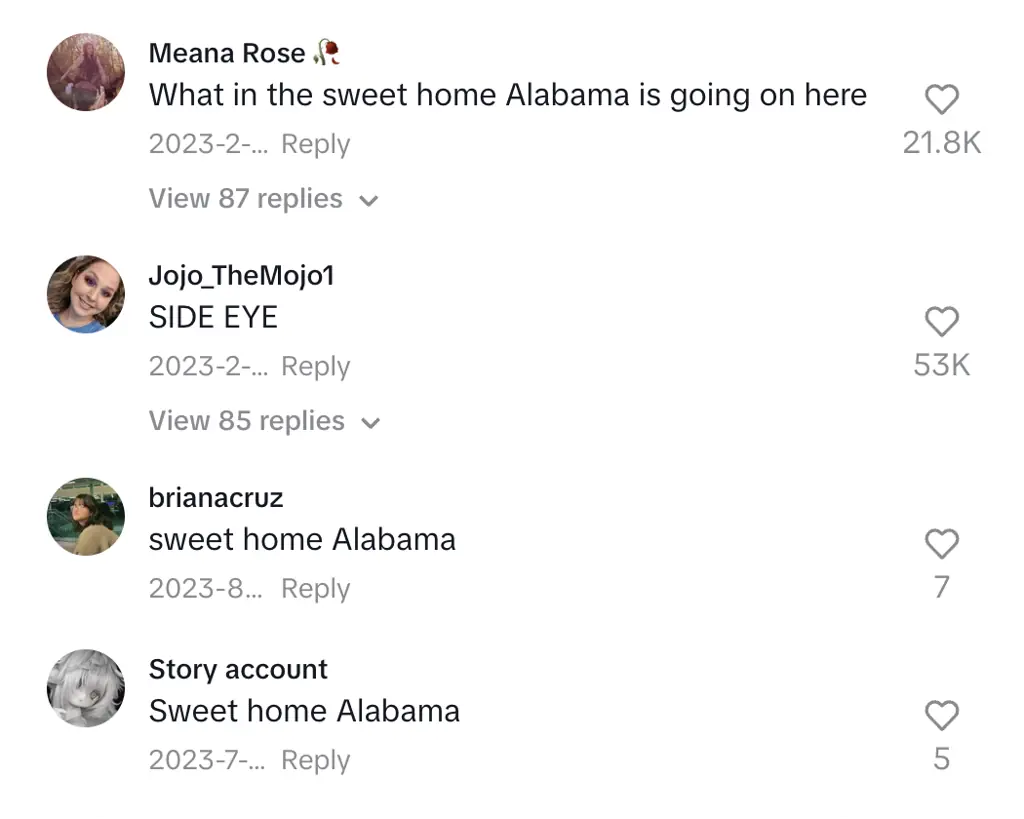
Task: Open Meana Rose's profile picture
Action: pos(86,72)
